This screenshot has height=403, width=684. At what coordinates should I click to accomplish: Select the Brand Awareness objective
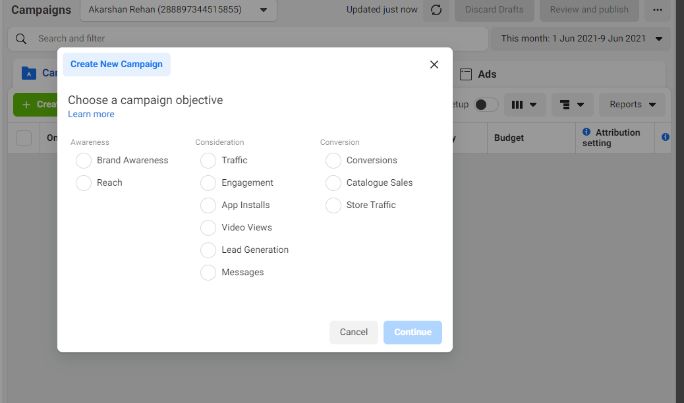coord(84,160)
